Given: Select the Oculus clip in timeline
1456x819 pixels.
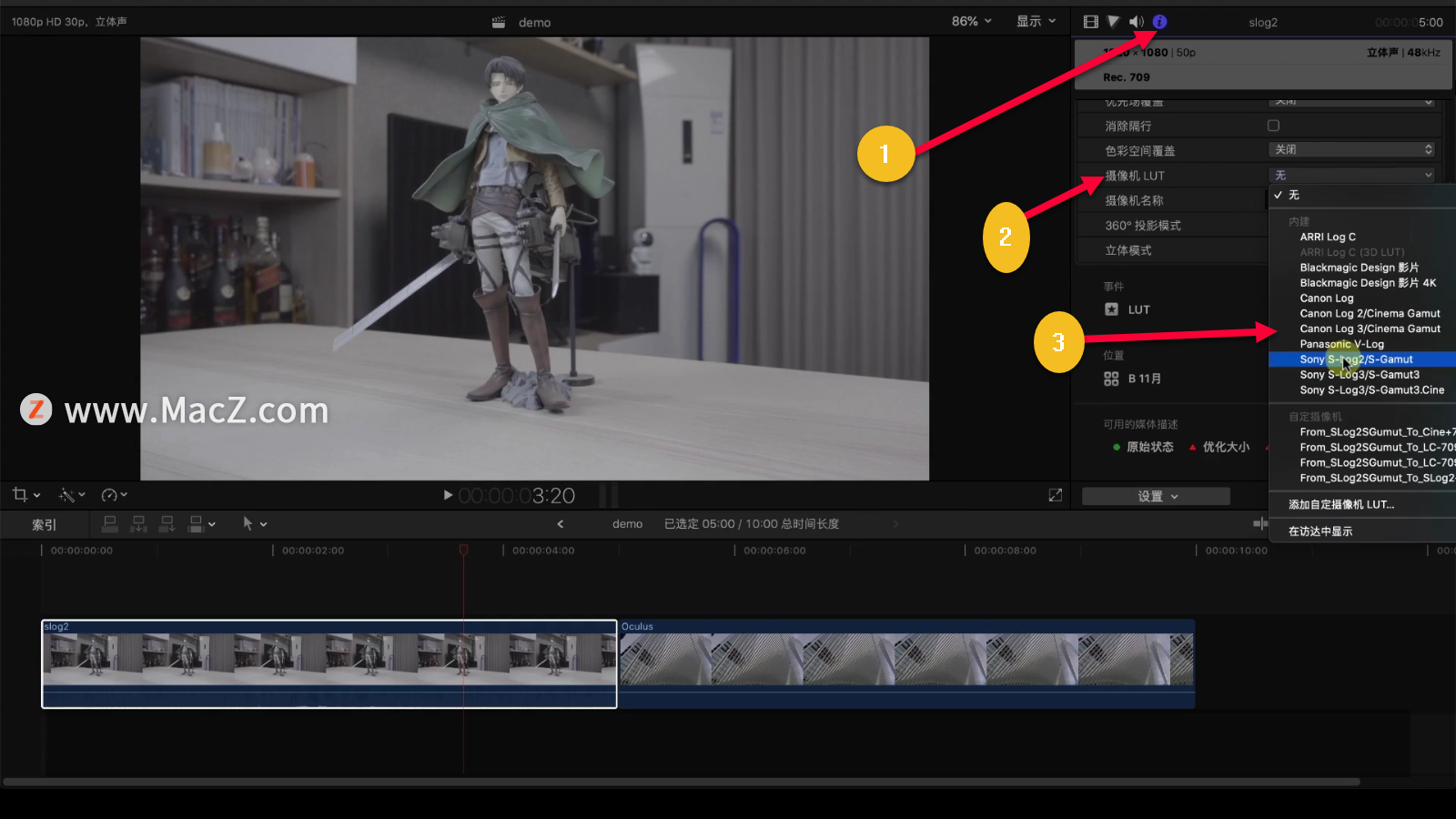Looking at the screenshot, I should coord(906,663).
